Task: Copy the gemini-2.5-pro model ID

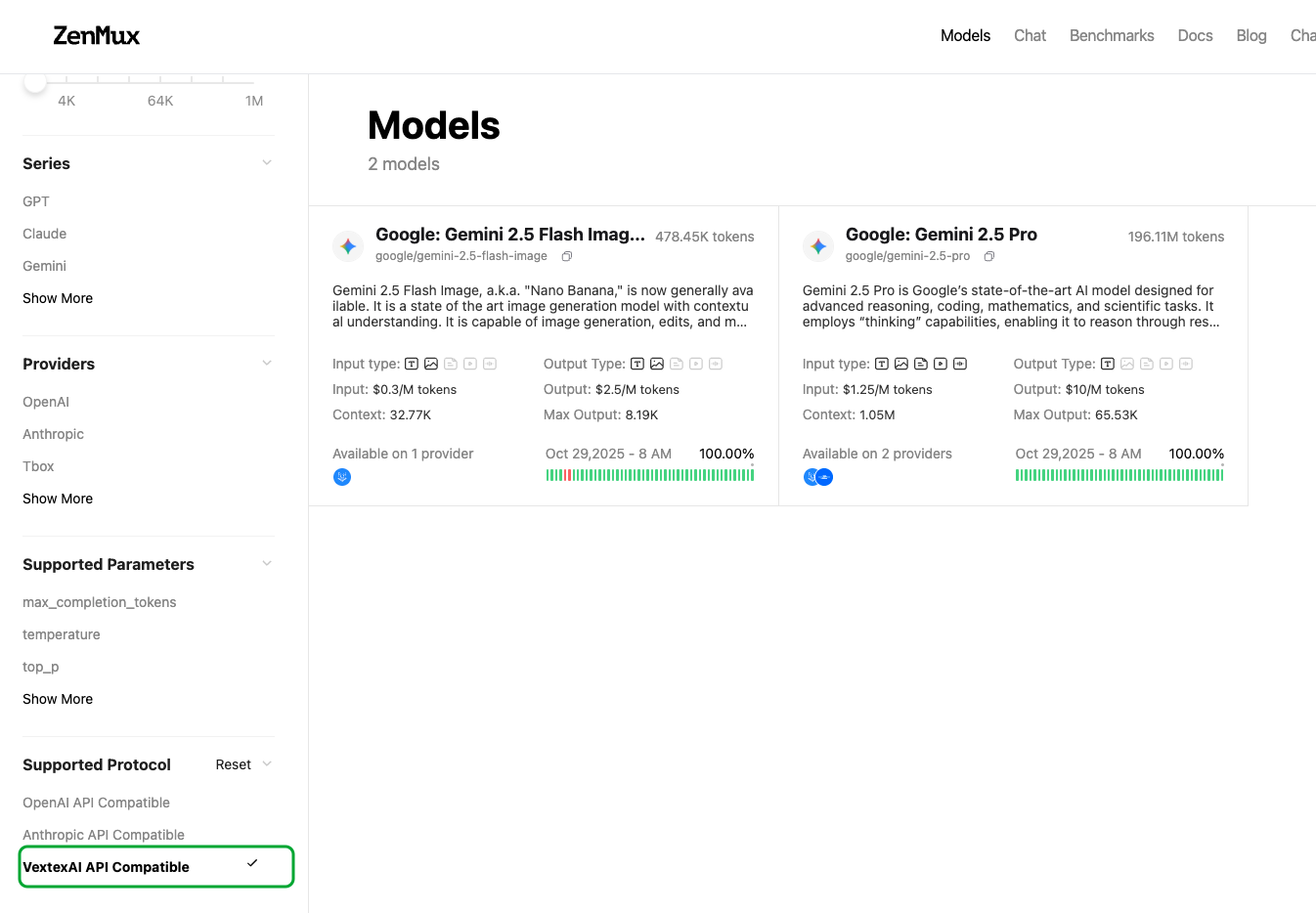Action: [988, 256]
